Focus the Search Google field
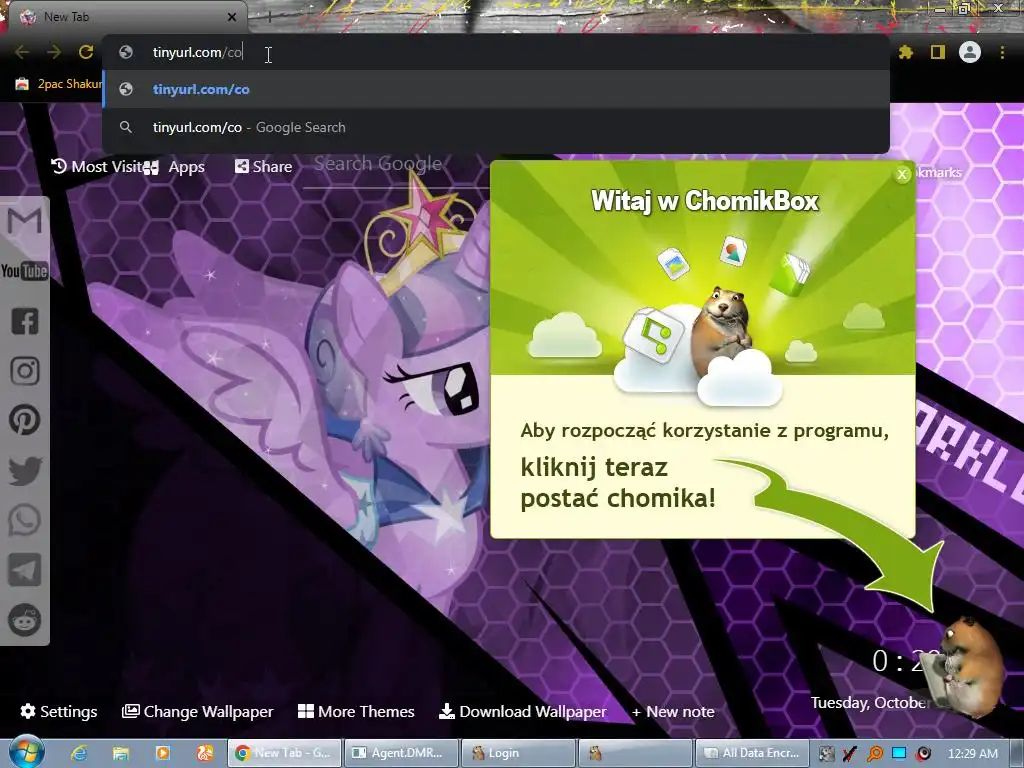The width and height of the screenshot is (1024, 768). (x=396, y=165)
